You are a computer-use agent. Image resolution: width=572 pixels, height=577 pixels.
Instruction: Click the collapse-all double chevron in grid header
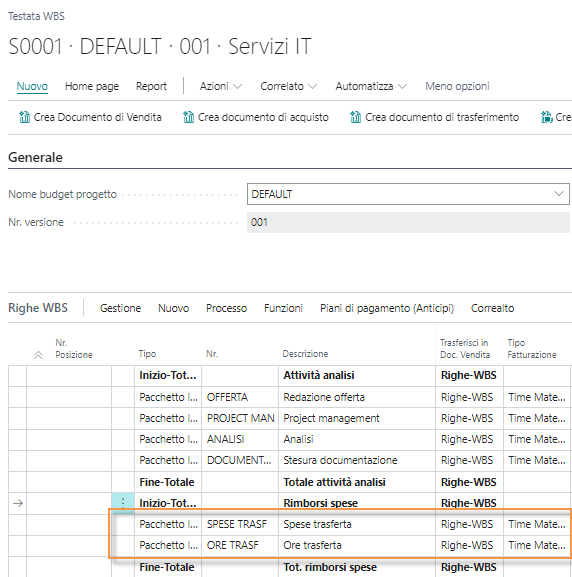[x=38, y=355]
